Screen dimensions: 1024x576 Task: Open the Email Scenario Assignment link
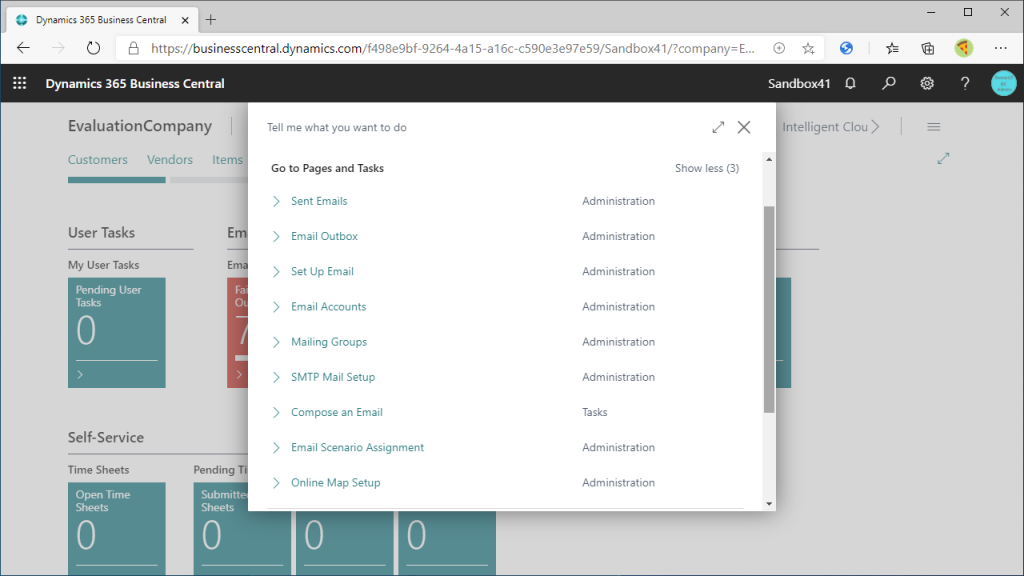click(357, 448)
